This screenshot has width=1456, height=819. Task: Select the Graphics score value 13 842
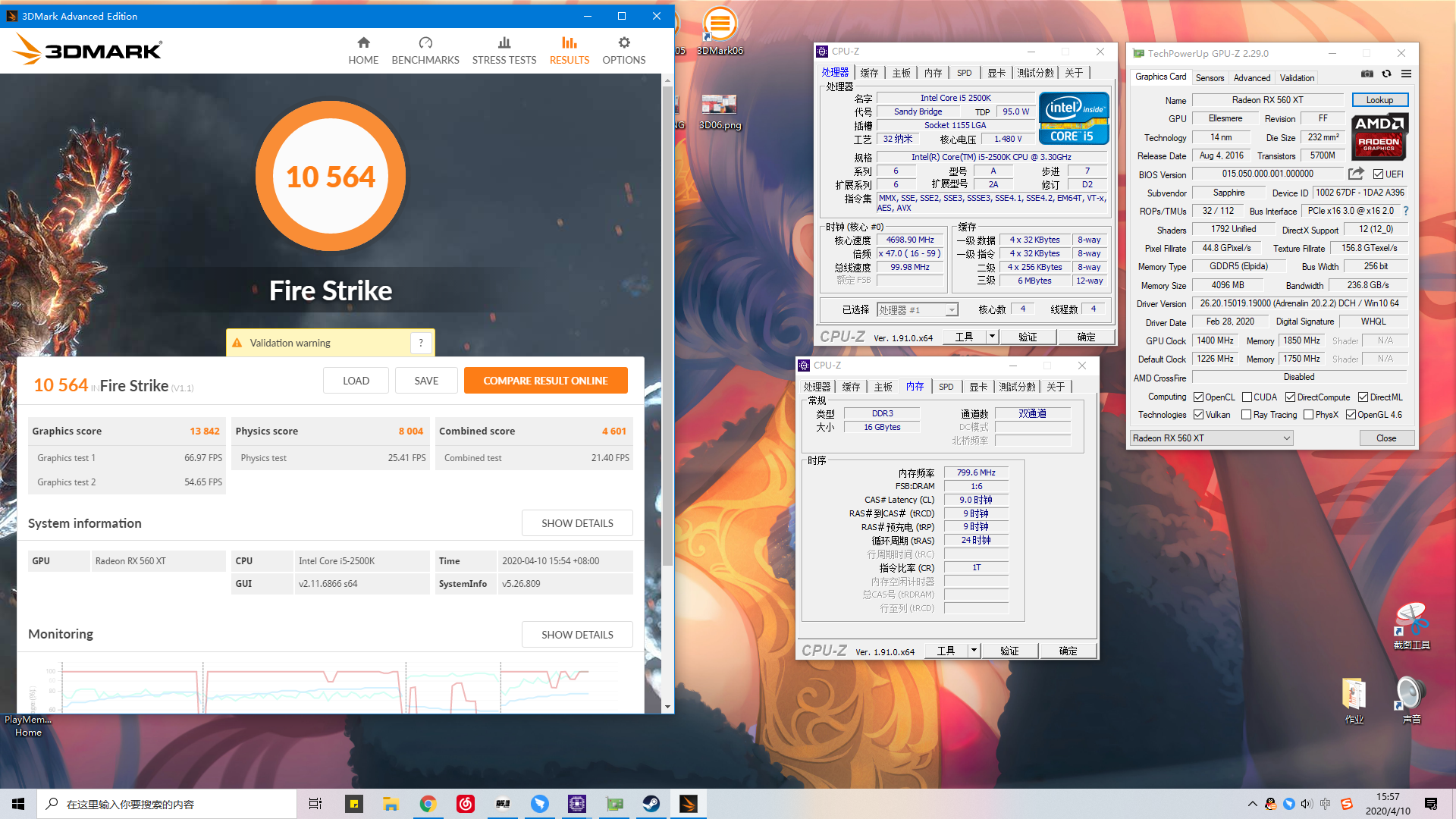(x=205, y=431)
